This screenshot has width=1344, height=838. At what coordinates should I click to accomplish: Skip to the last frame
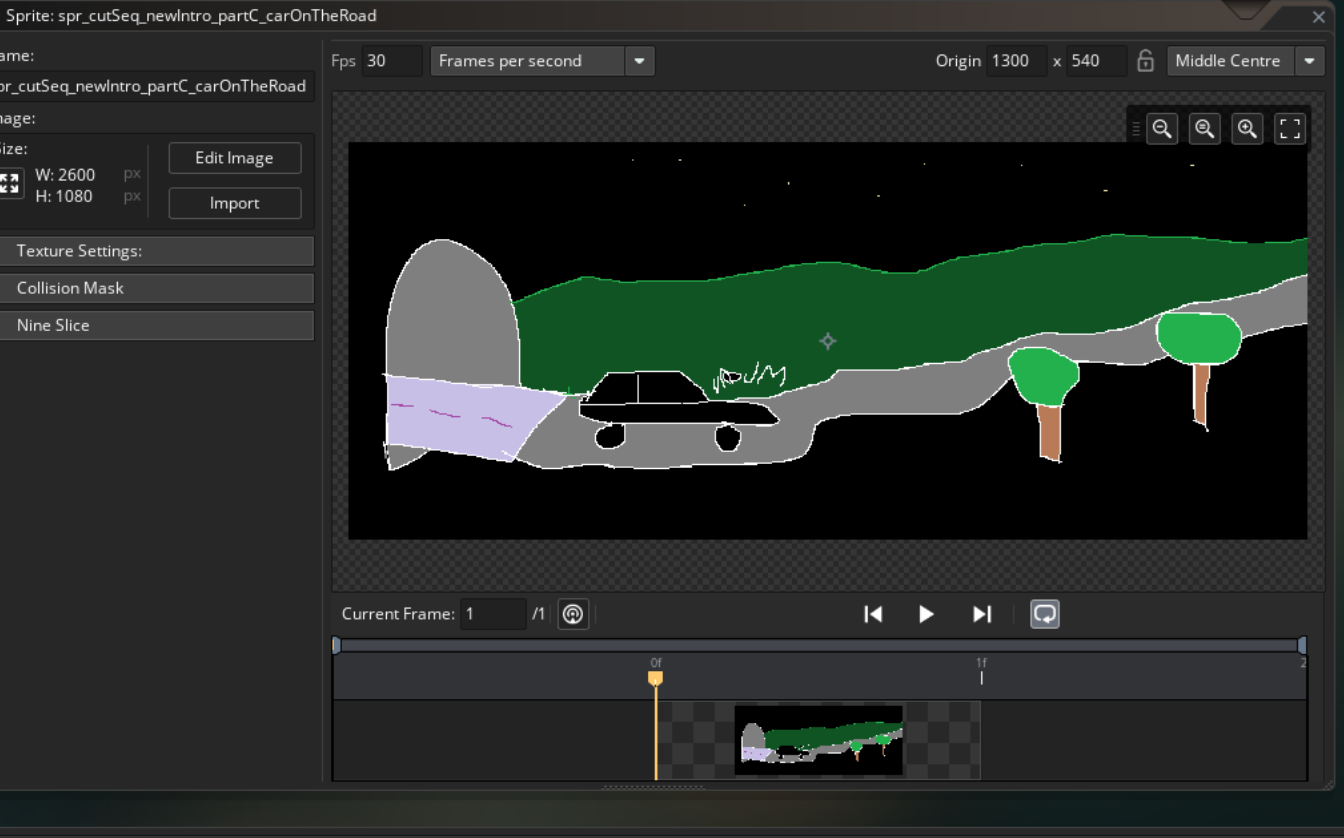tap(982, 614)
